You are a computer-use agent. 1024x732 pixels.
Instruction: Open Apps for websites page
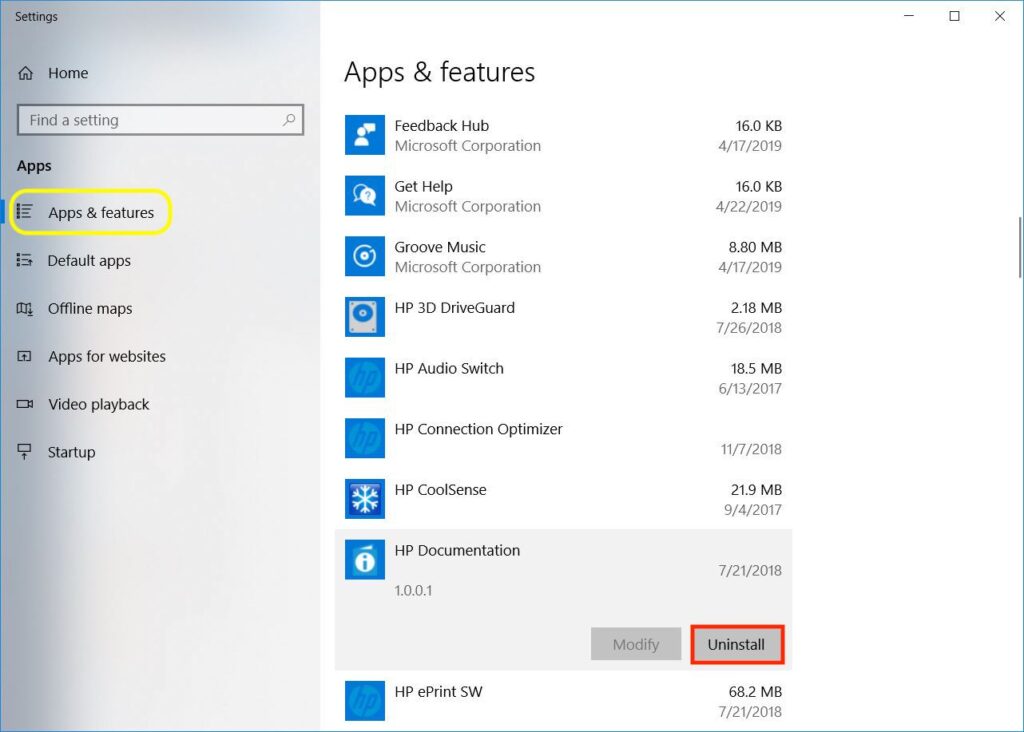[x=106, y=357]
